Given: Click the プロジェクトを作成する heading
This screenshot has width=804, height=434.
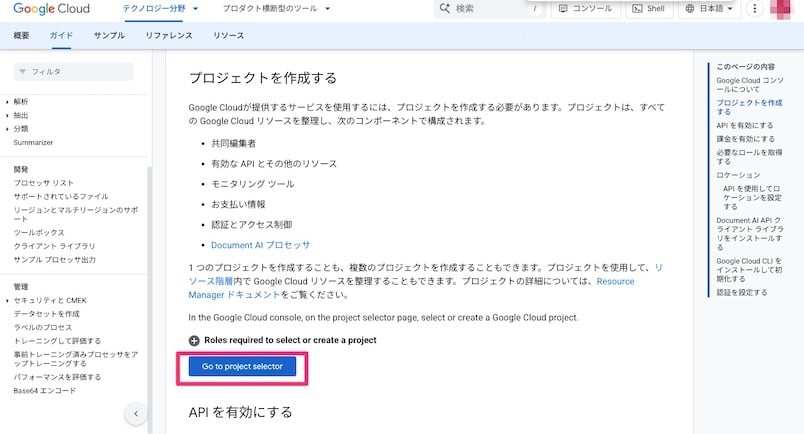Looking at the screenshot, I should coord(263,78).
